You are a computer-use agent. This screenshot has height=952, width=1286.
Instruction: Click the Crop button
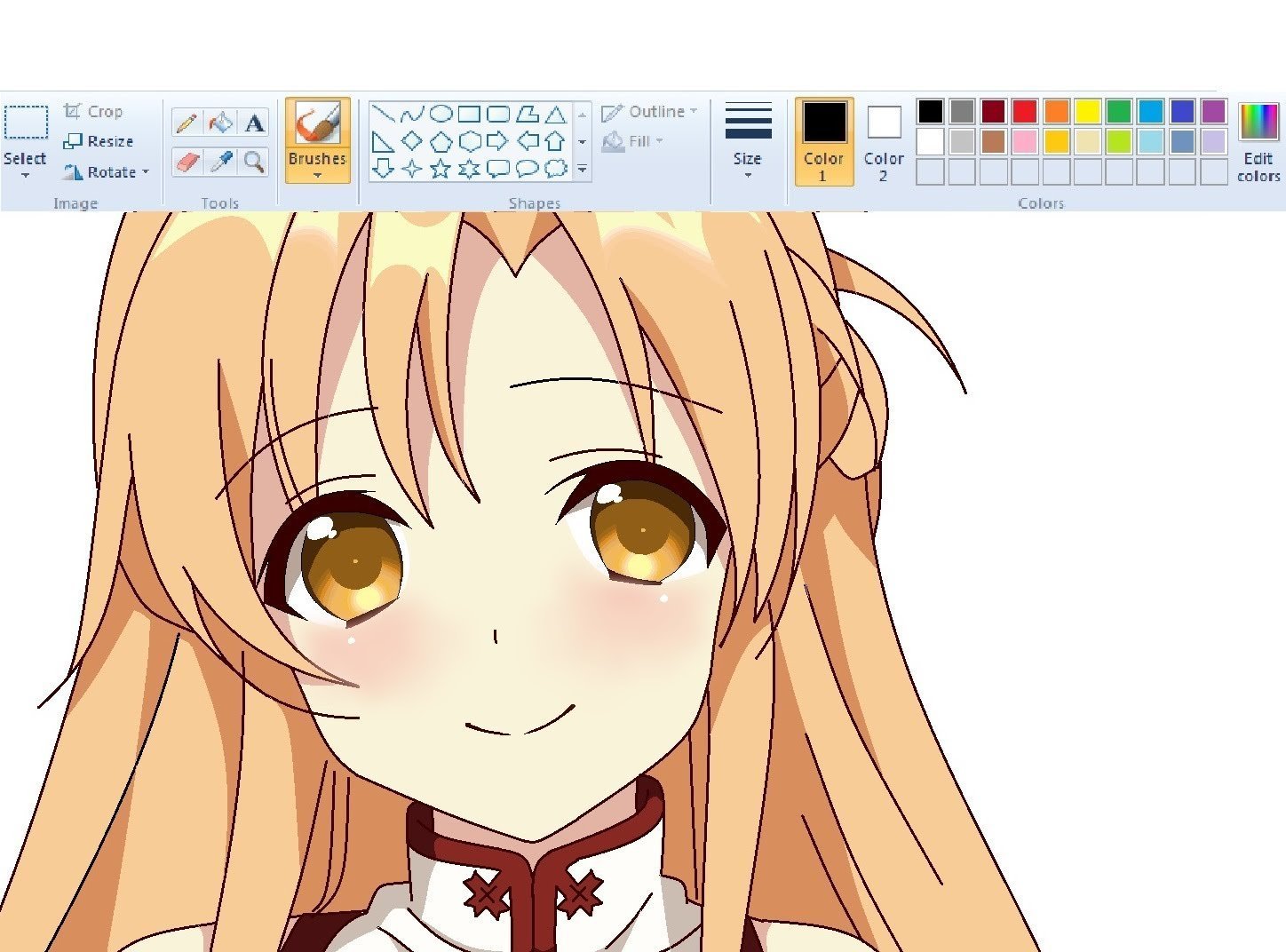click(93, 111)
